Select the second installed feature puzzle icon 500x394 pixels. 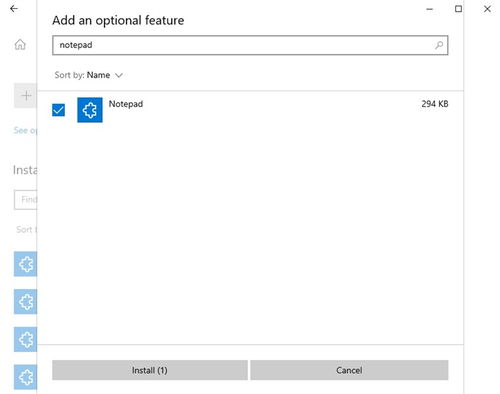tap(26, 302)
